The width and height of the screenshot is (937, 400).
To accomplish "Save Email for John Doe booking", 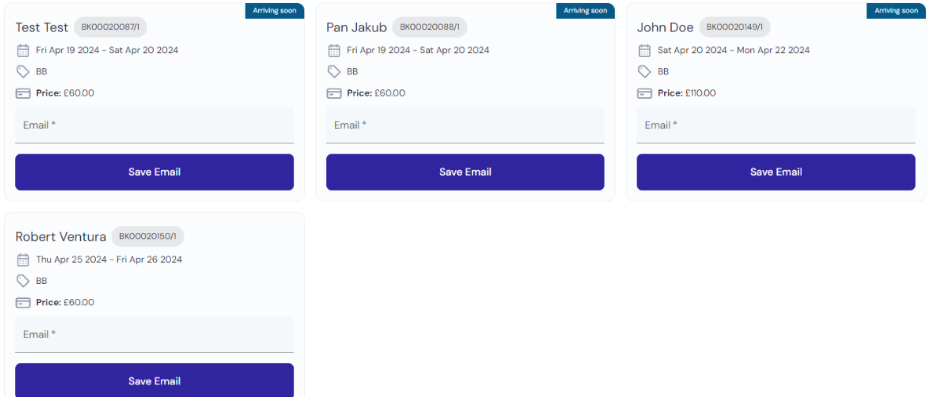I will (776, 172).
